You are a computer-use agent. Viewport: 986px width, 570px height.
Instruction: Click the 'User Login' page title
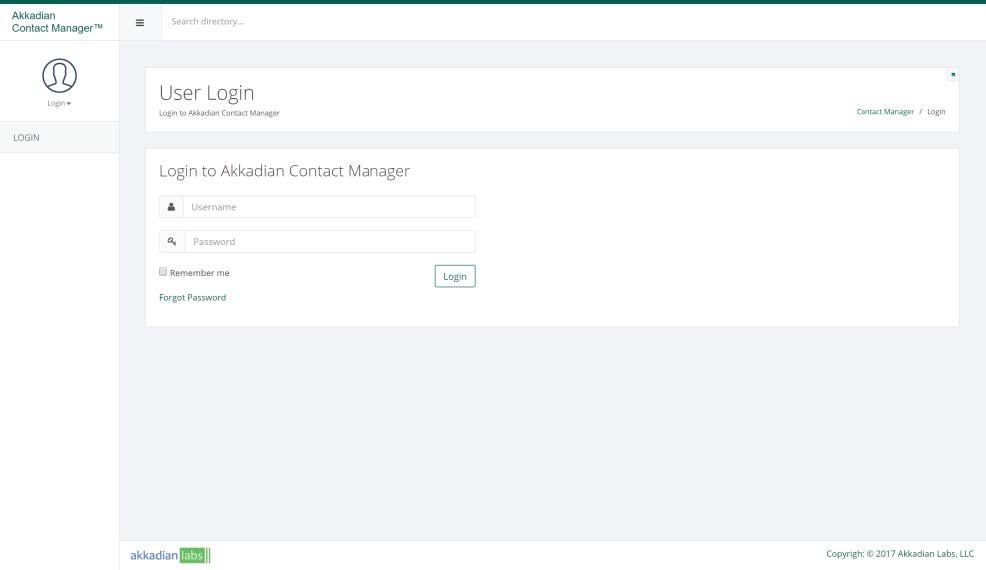point(207,92)
